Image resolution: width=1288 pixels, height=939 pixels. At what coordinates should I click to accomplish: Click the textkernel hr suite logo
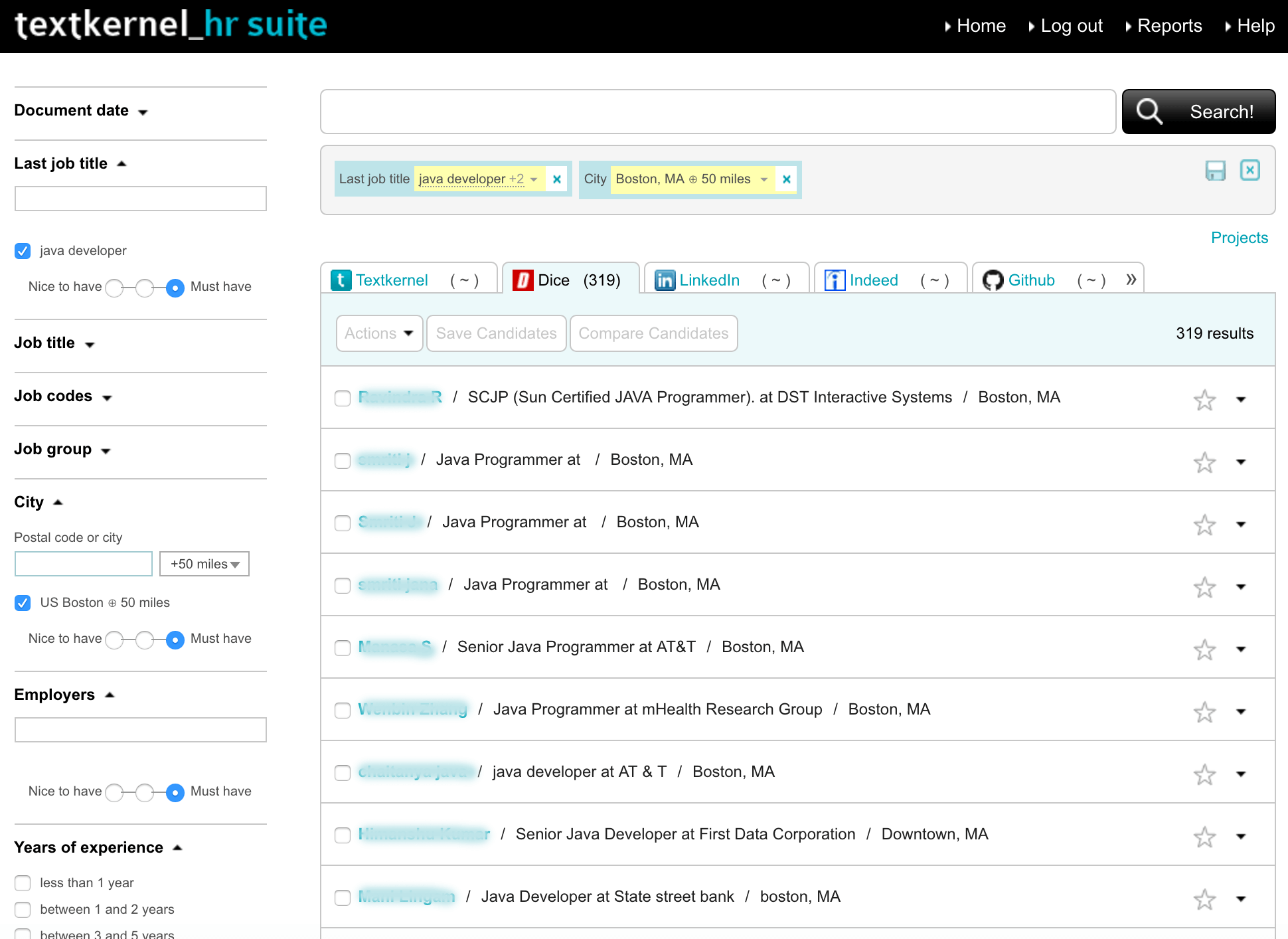click(x=171, y=25)
